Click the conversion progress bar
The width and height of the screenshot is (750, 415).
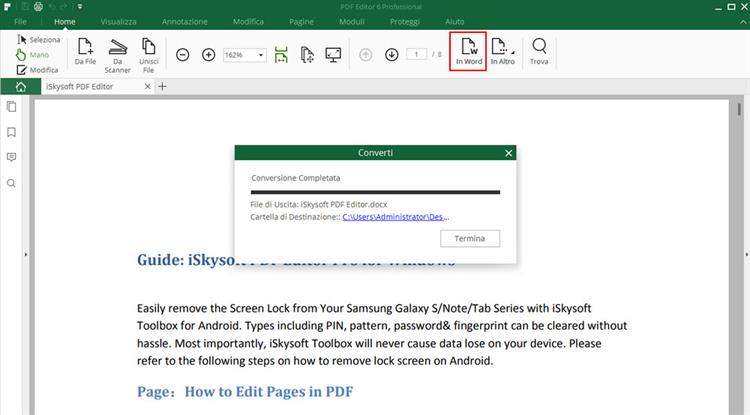point(375,192)
